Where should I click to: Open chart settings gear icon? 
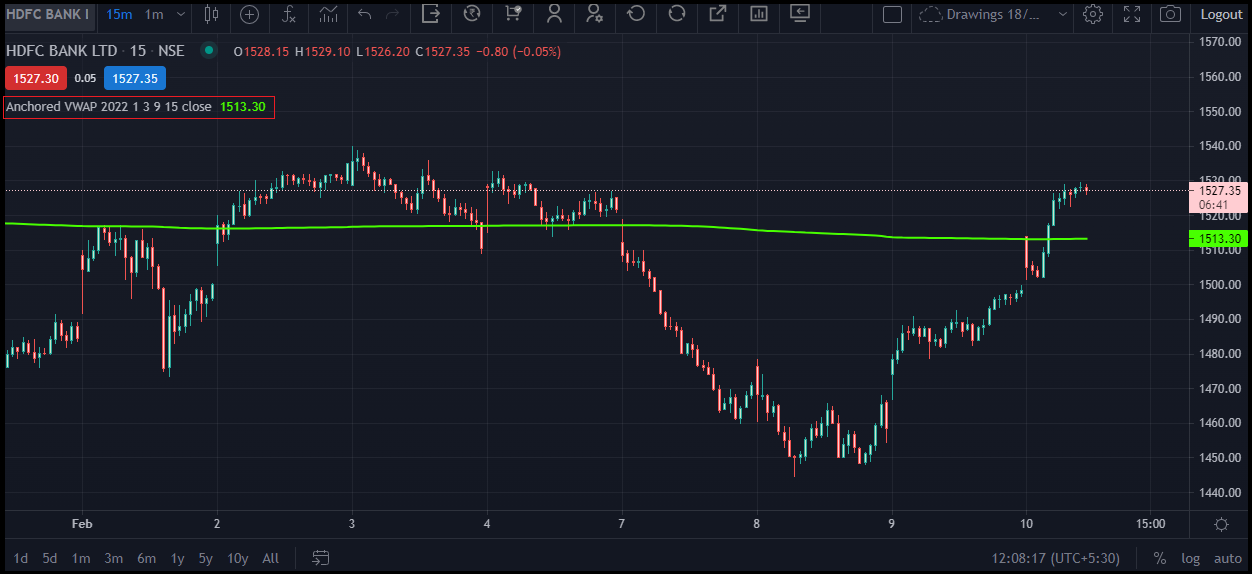point(1093,14)
